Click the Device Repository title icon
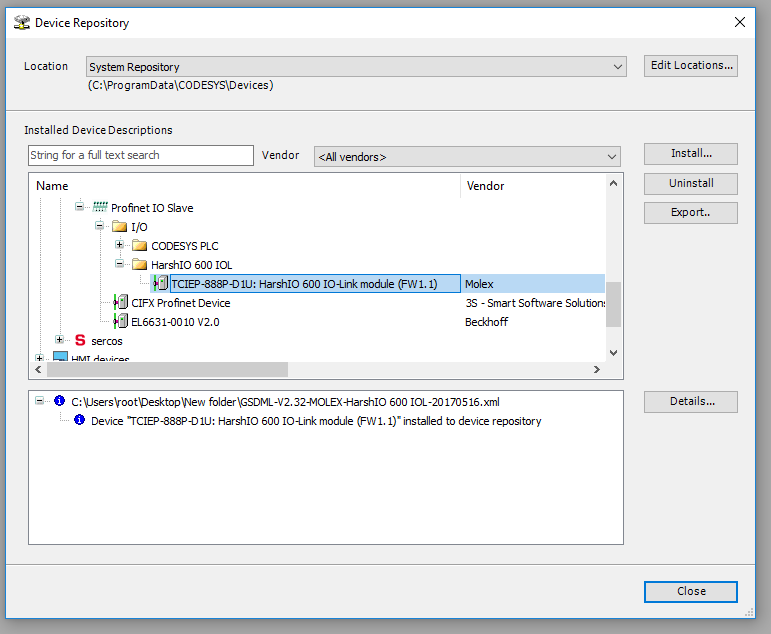 (22, 23)
